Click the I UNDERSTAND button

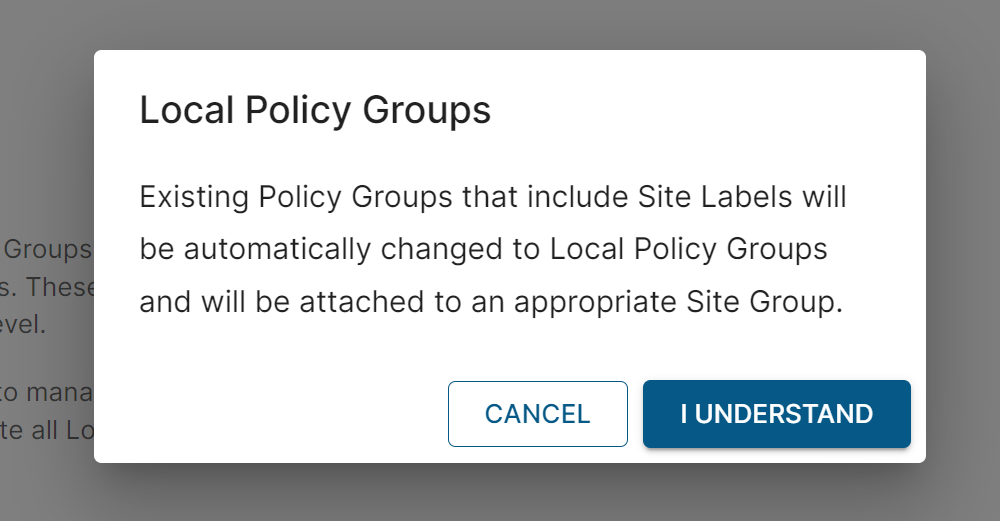[x=776, y=414]
